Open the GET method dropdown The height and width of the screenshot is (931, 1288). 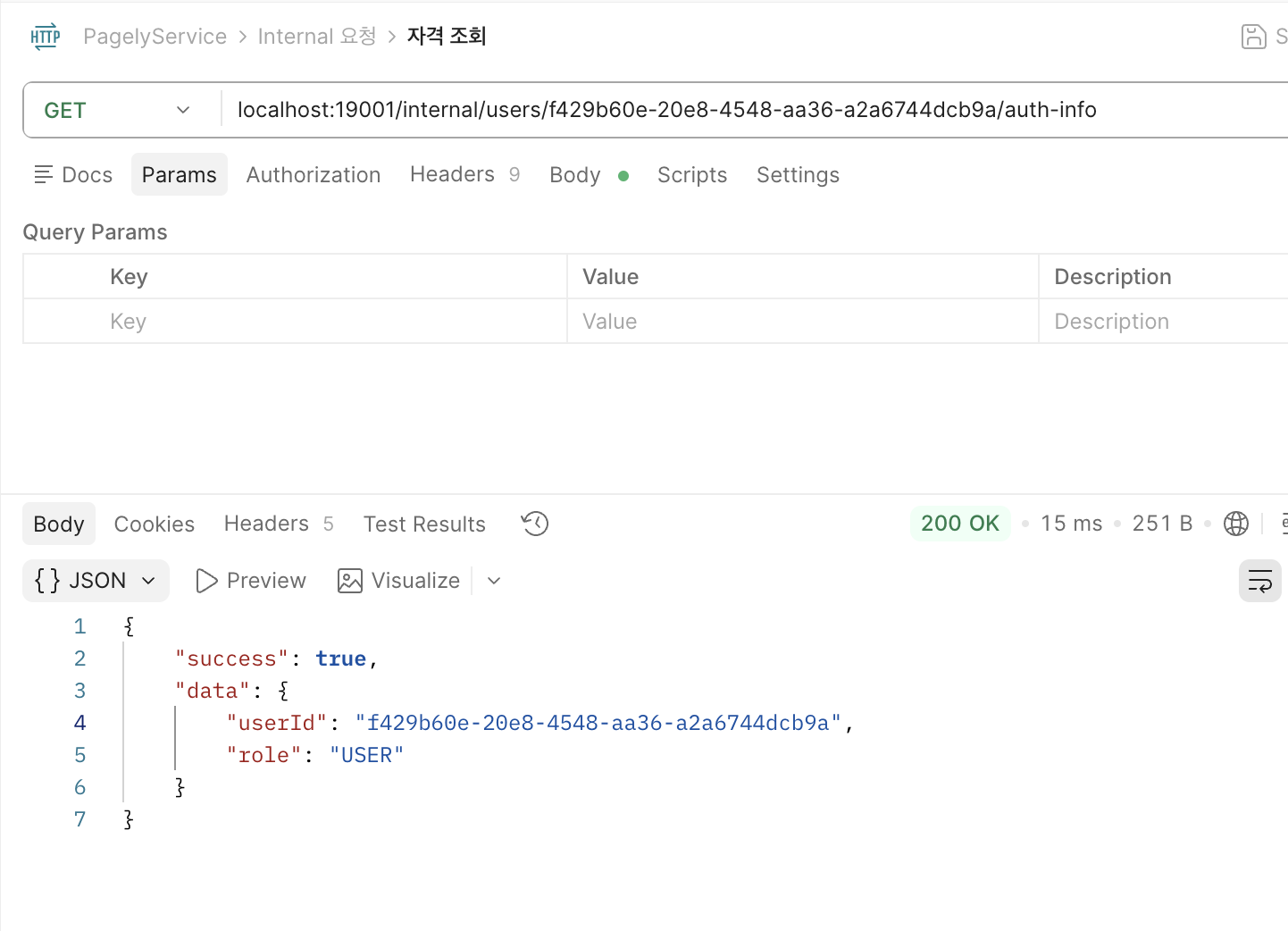click(118, 110)
